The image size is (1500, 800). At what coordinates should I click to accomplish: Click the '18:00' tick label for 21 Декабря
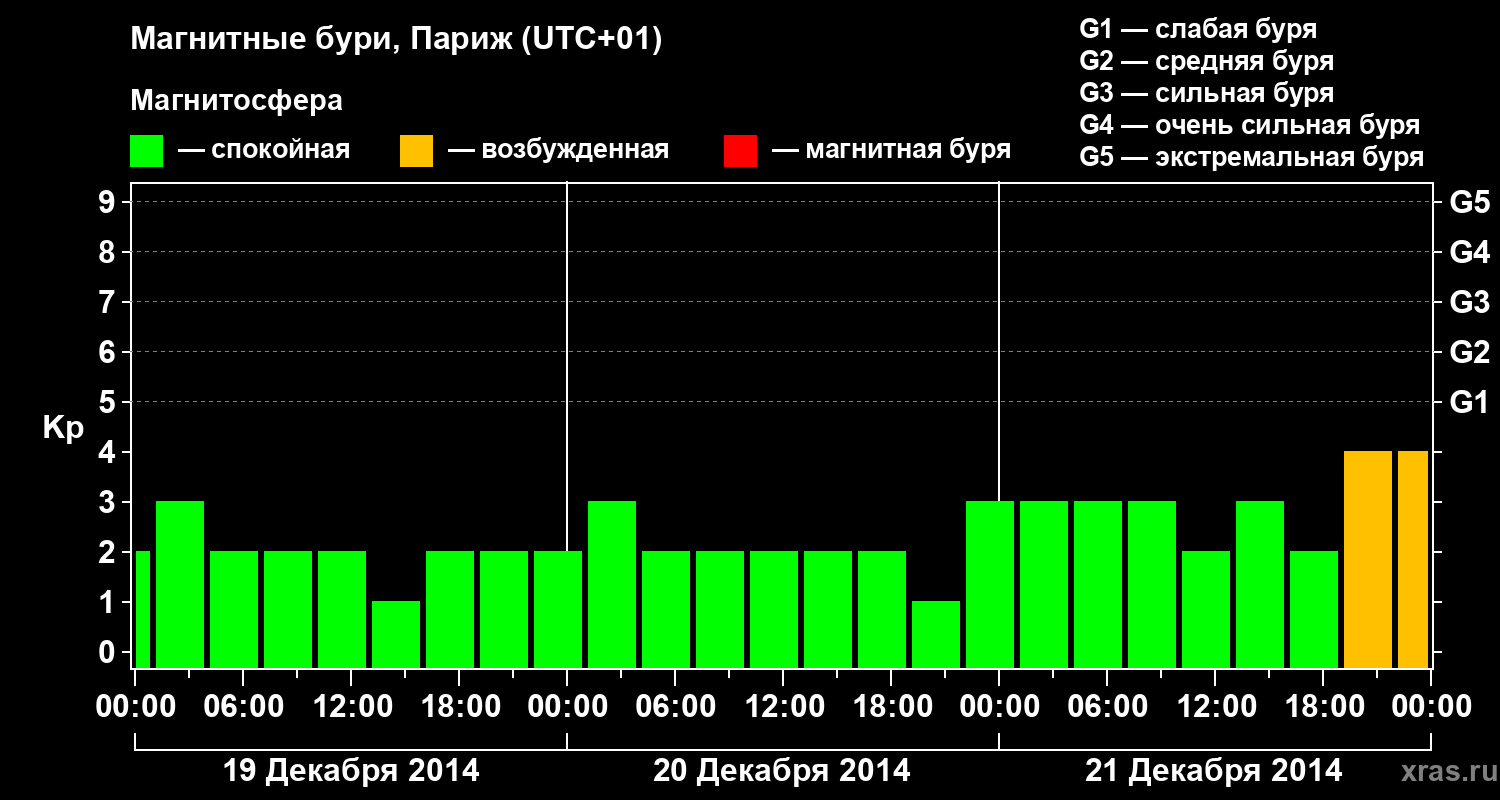point(1323,706)
